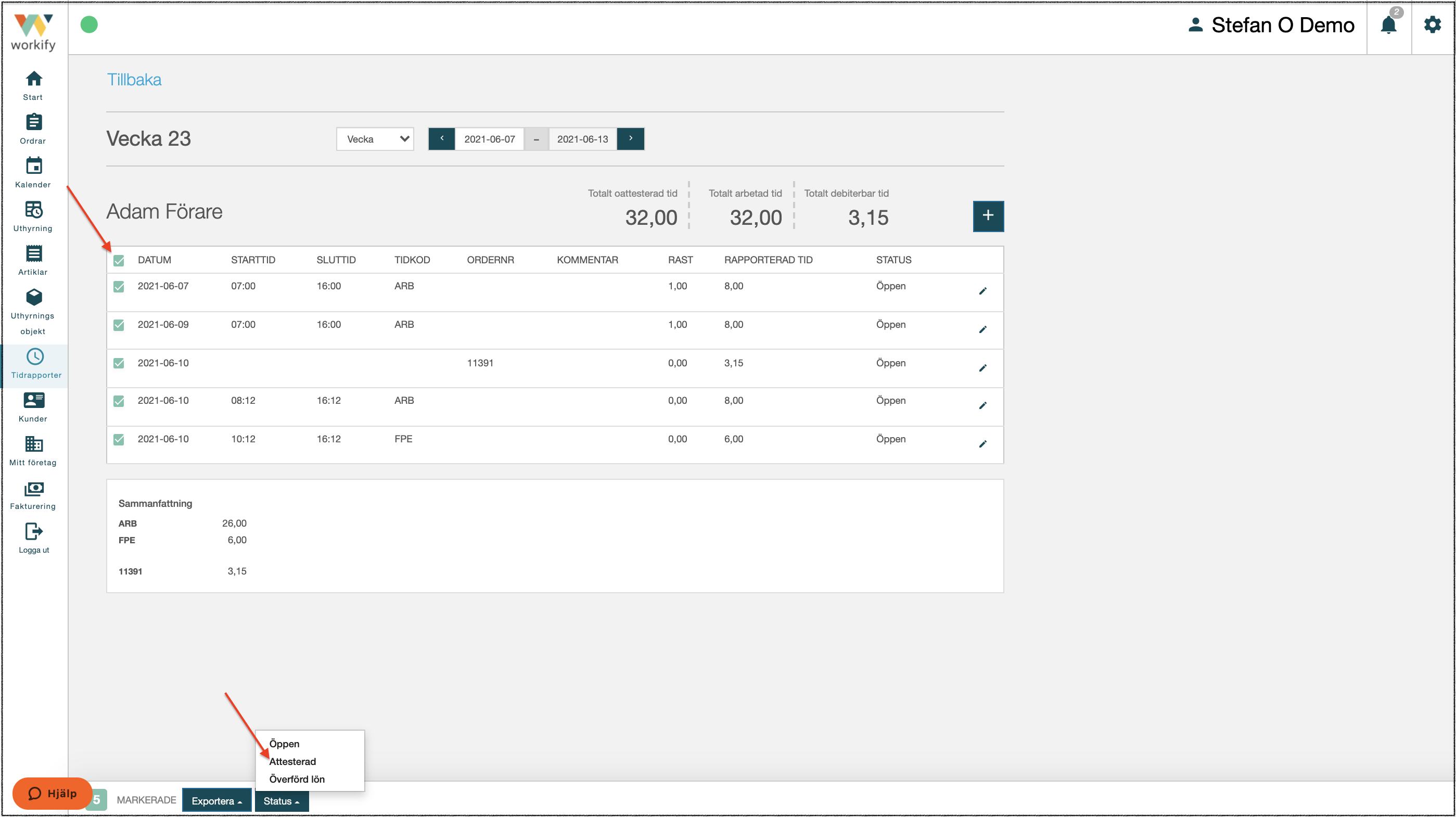
Task: Open the Vecka period dropdown
Action: coord(375,138)
